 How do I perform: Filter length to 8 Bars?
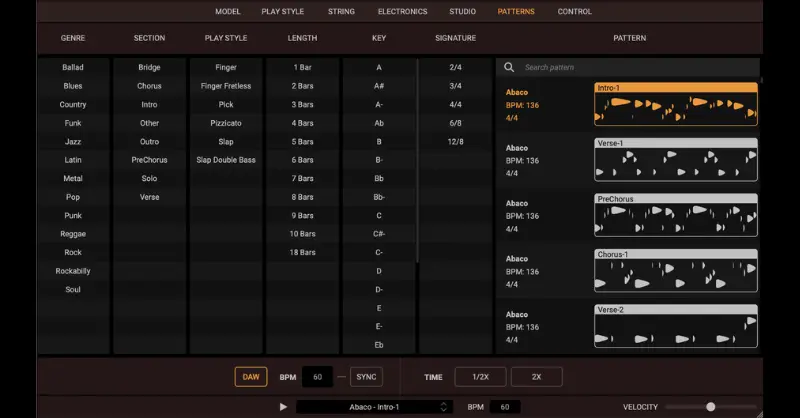point(303,197)
